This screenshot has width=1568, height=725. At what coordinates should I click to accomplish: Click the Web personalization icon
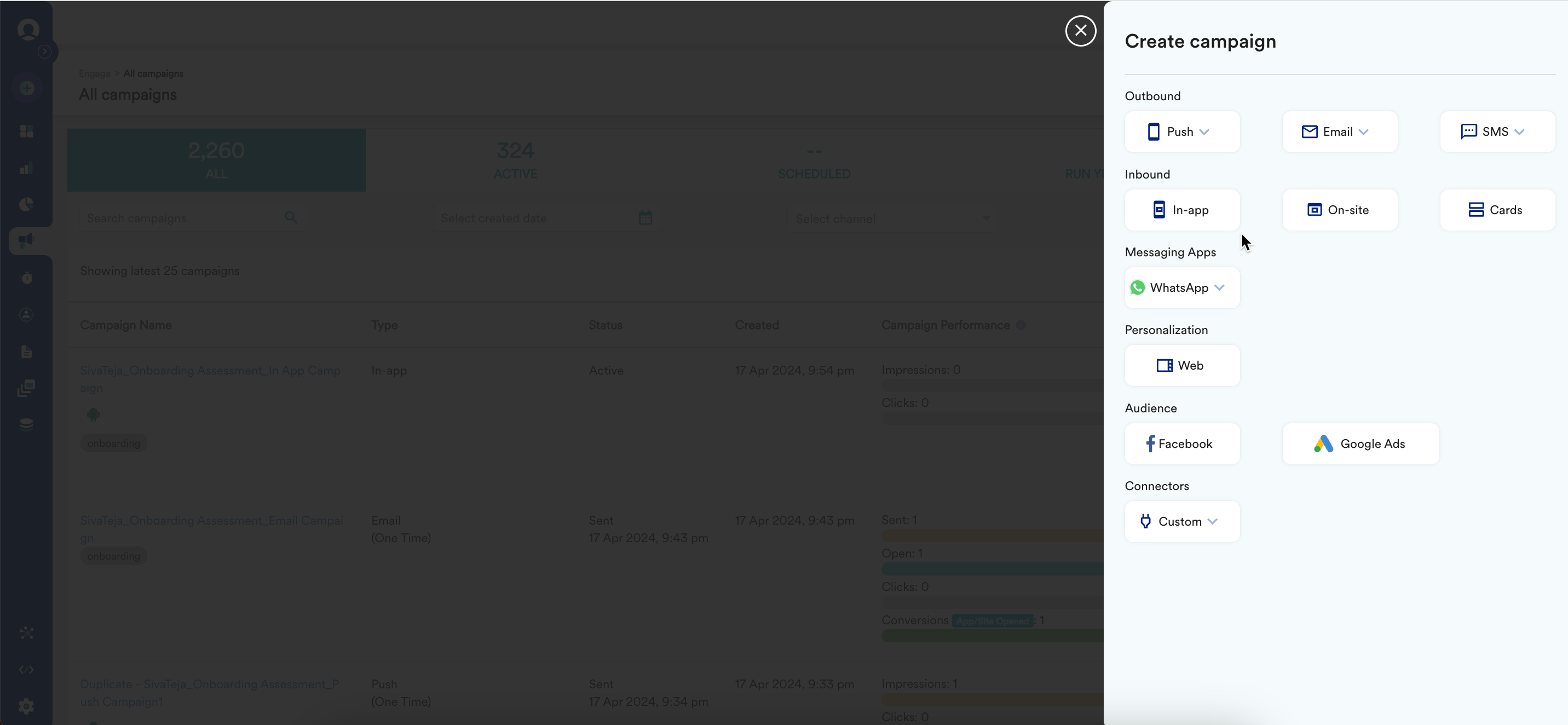[x=1164, y=365]
